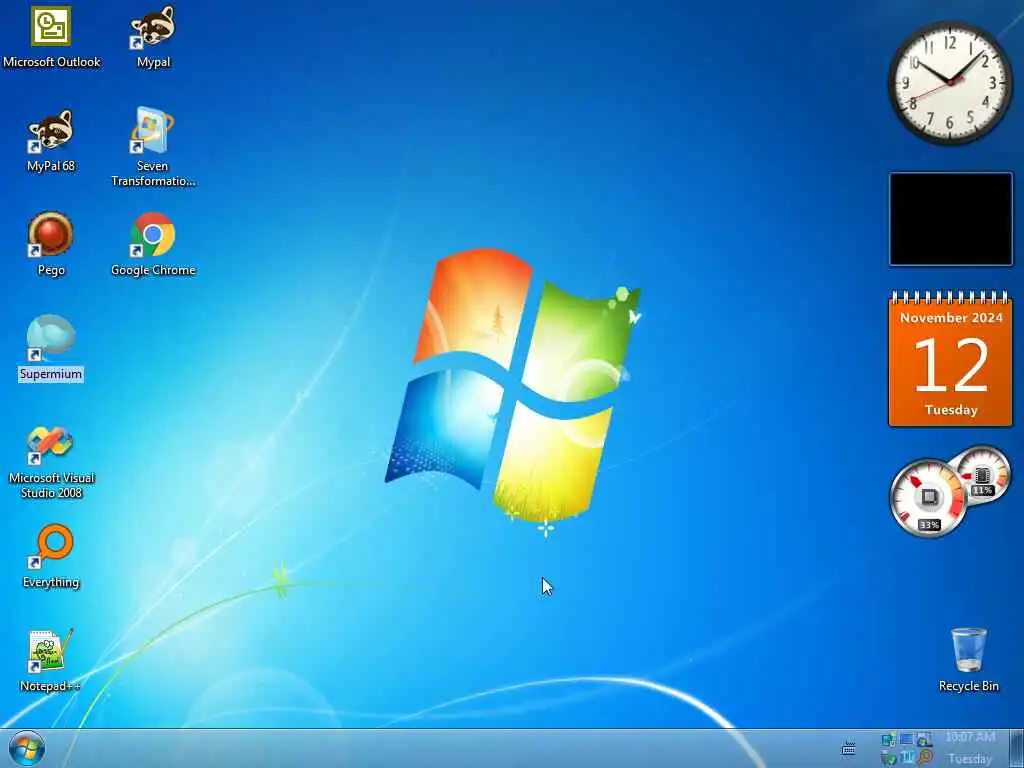
Task: Click the black slideshow gadget
Action: tap(950, 219)
